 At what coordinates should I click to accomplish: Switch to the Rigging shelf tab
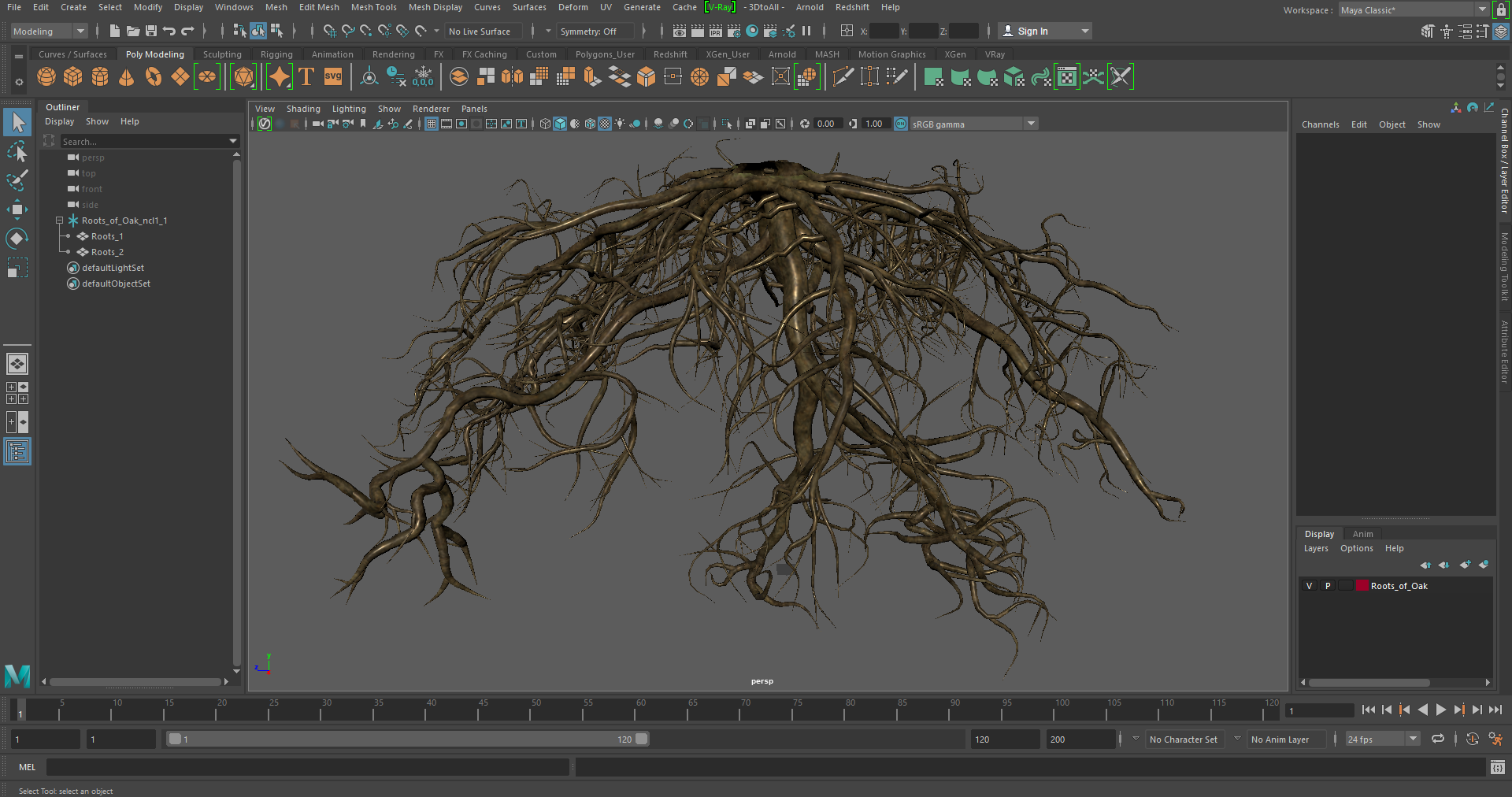coord(276,54)
